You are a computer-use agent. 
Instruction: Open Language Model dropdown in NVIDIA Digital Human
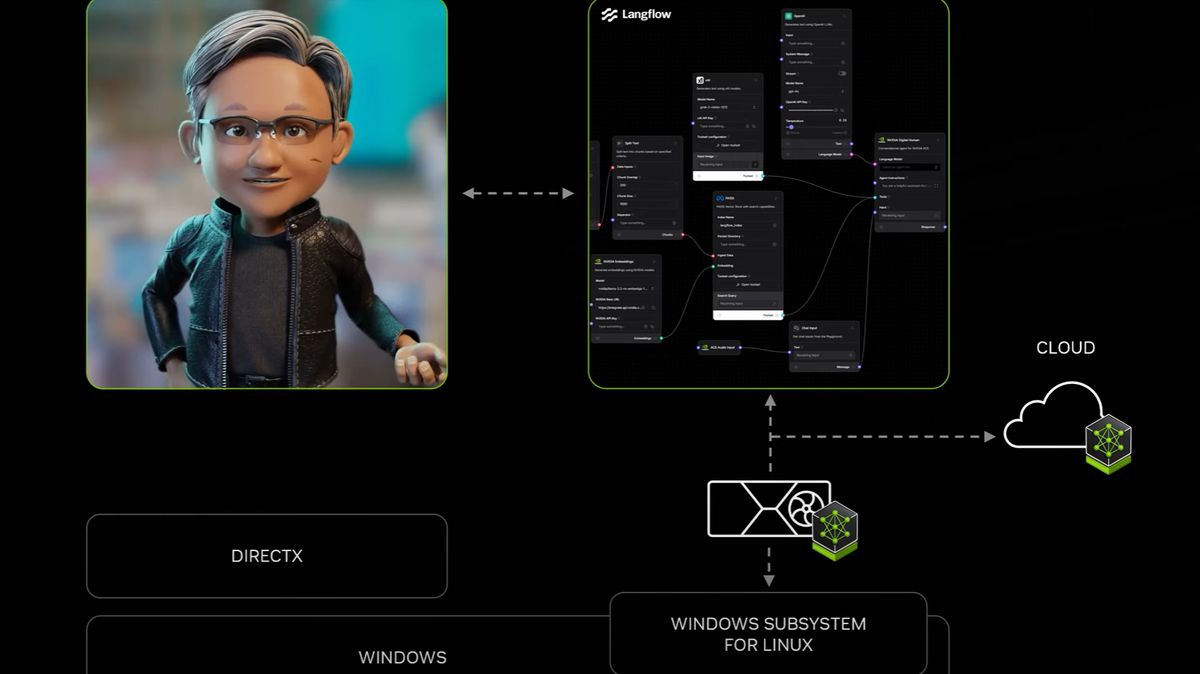tap(911, 167)
